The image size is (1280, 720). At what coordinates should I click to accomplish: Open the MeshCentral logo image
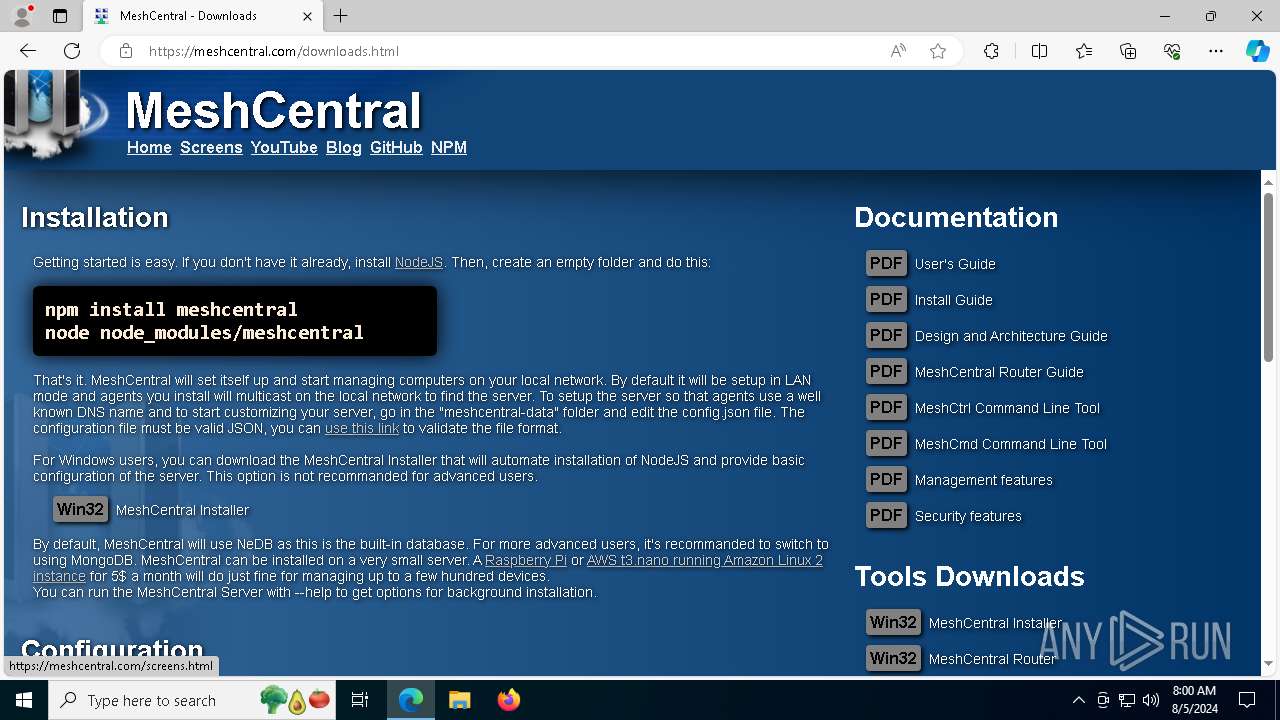tap(55, 113)
